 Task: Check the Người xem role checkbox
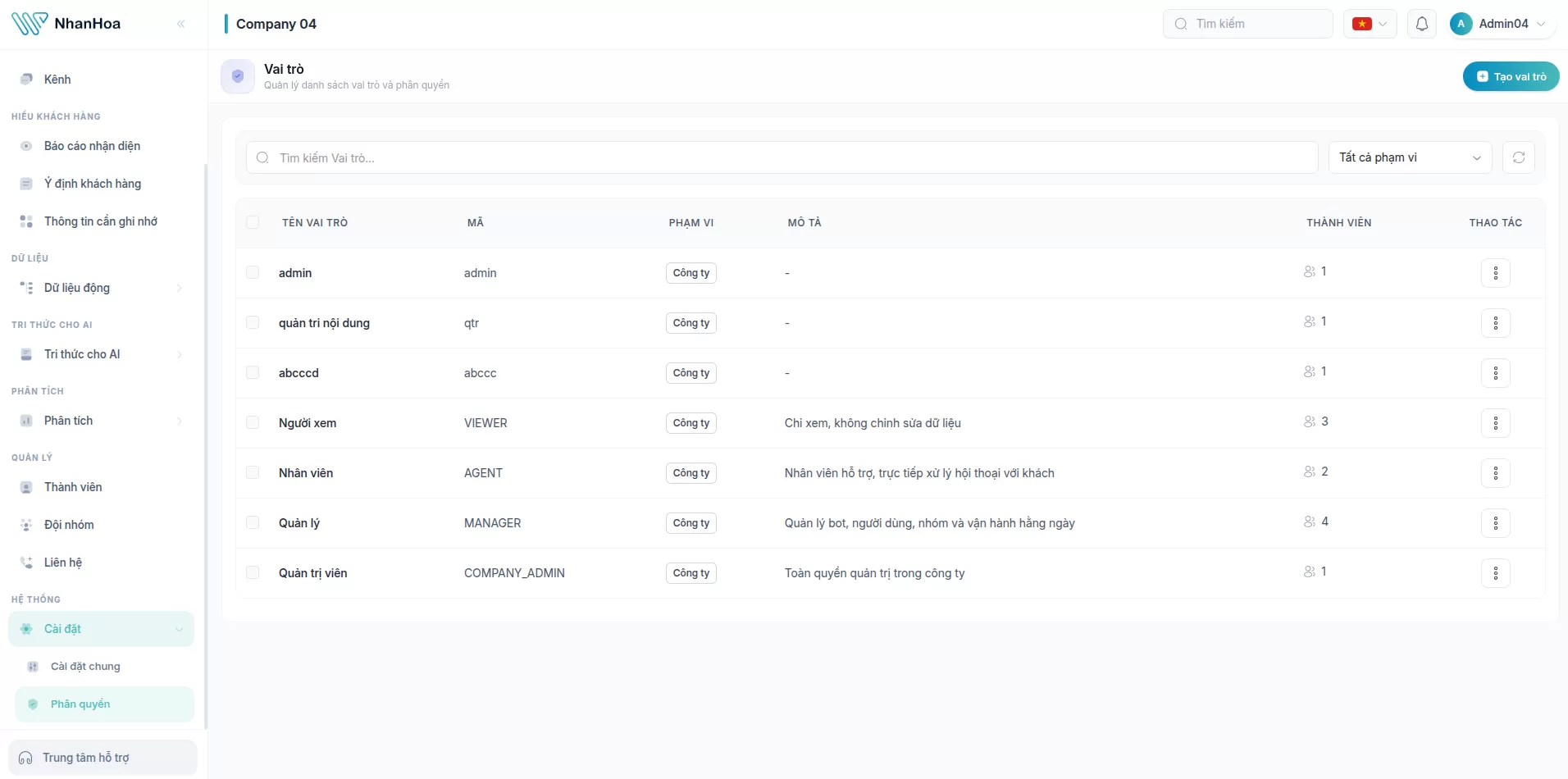pyautogui.click(x=253, y=422)
